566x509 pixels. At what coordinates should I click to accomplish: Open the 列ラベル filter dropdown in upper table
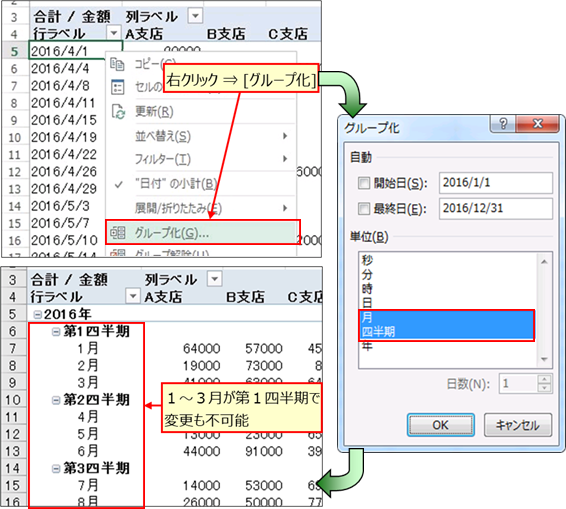(x=195, y=16)
